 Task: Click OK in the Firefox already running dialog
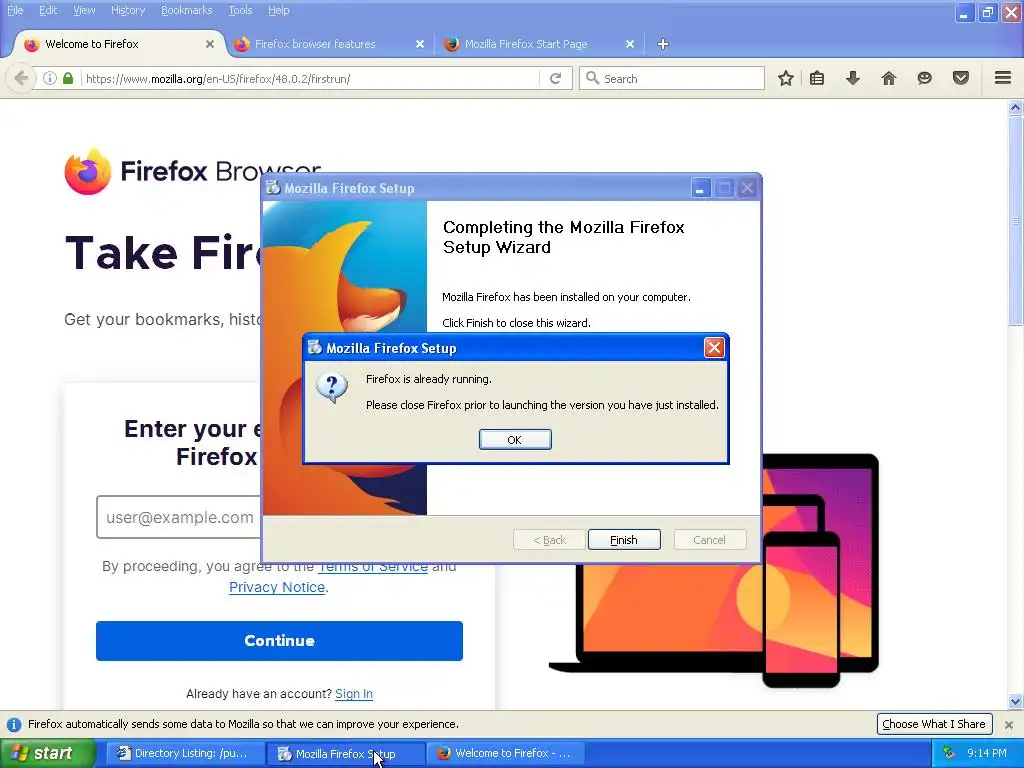(515, 440)
